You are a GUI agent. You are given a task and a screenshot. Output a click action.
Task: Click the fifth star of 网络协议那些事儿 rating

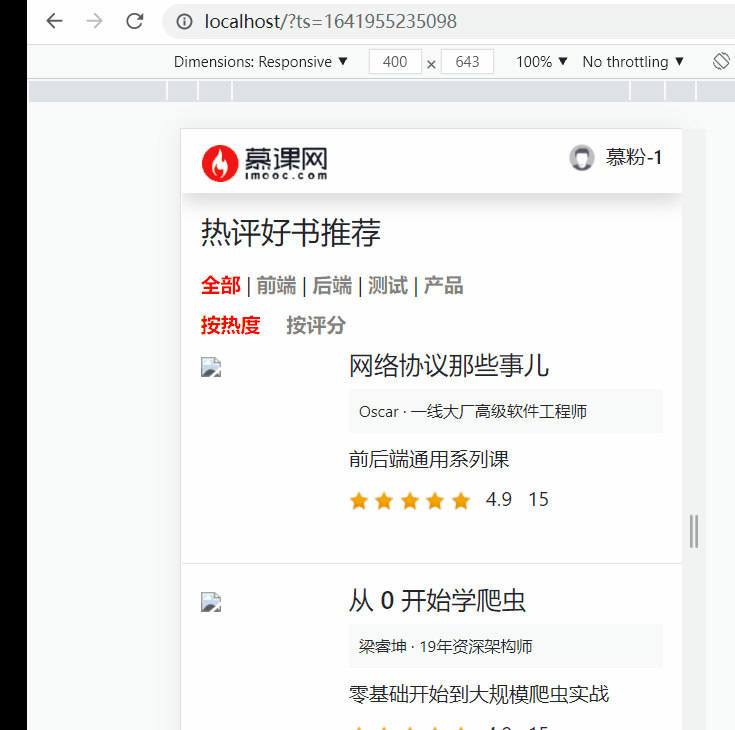tap(461, 501)
